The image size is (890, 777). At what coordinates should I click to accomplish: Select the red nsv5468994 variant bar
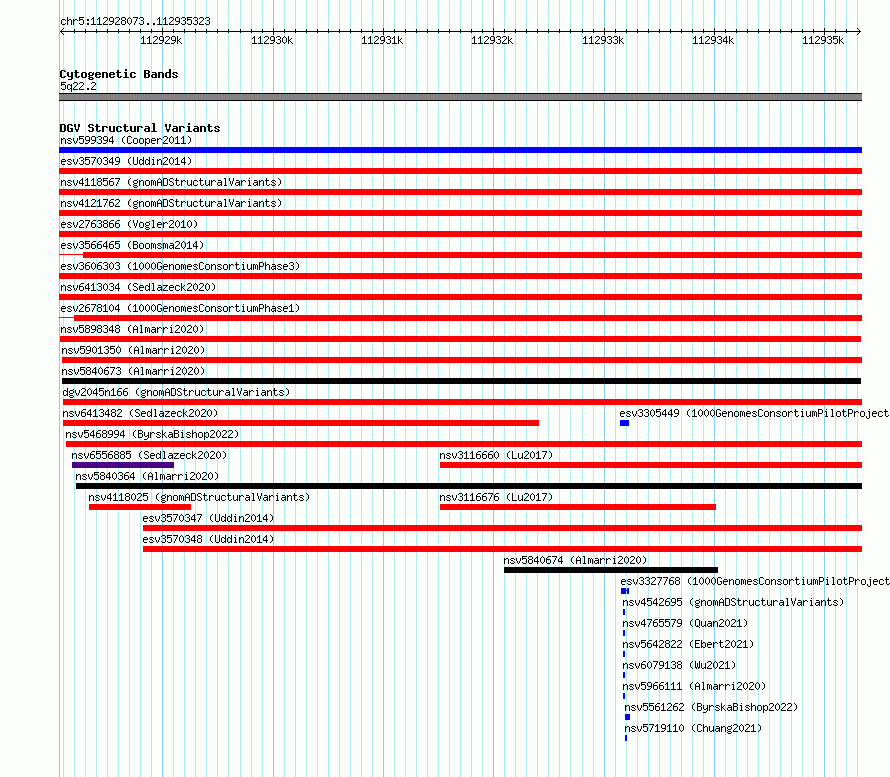coord(464,444)
